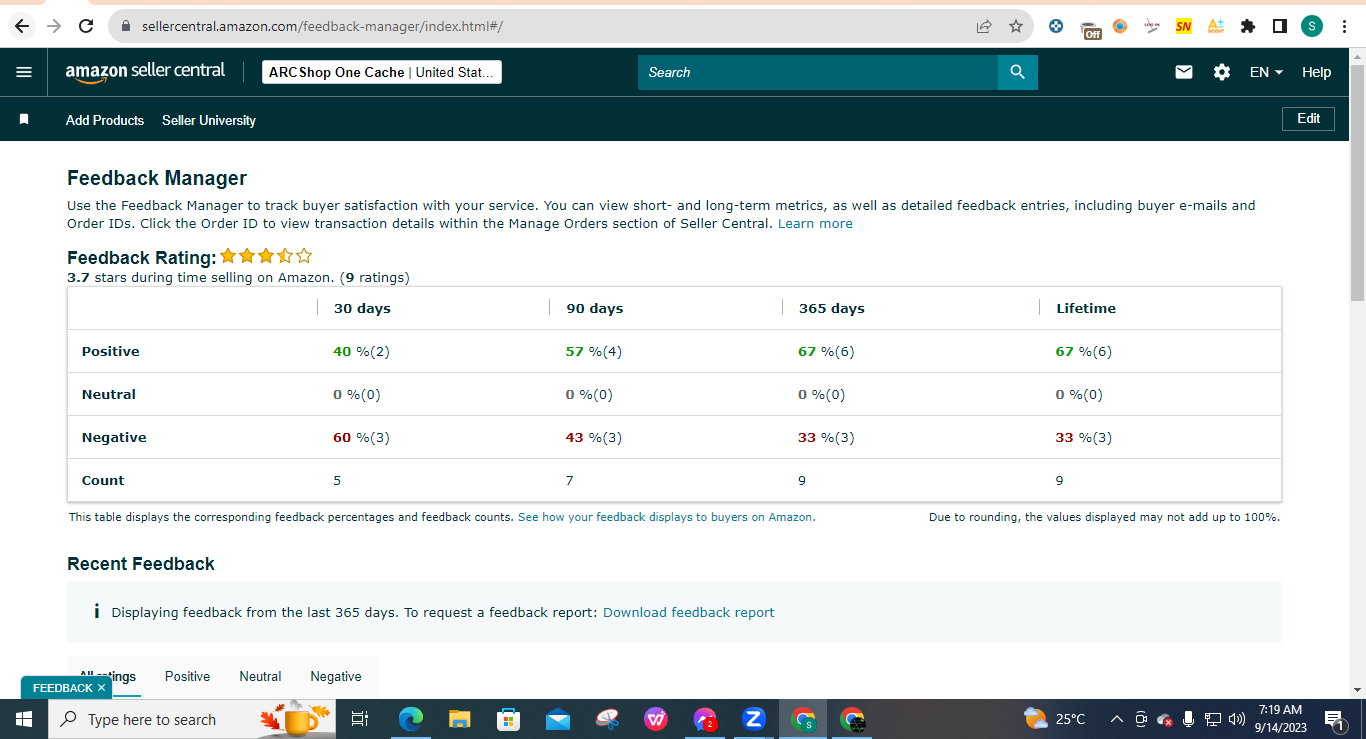Click the Amazon Seller Central logo
The width and height of the screenshot is (1366, 739).
[x=145, y=72]
